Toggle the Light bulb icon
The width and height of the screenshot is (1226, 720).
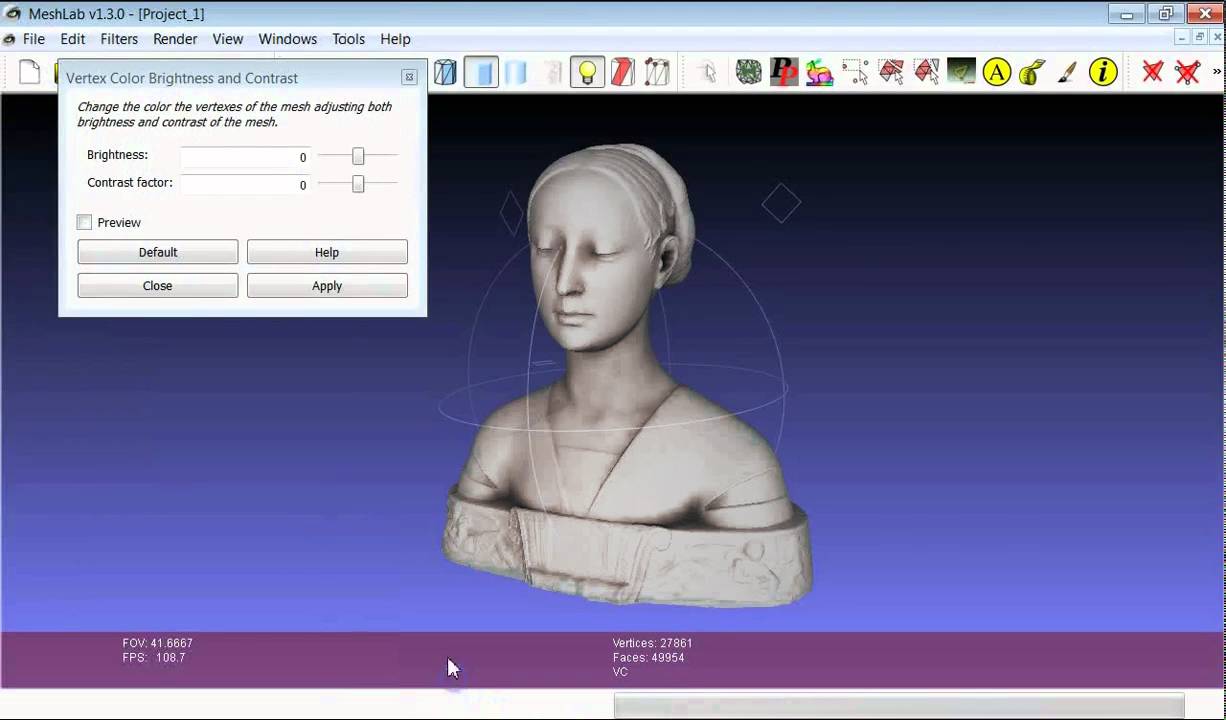click(587, 72)
